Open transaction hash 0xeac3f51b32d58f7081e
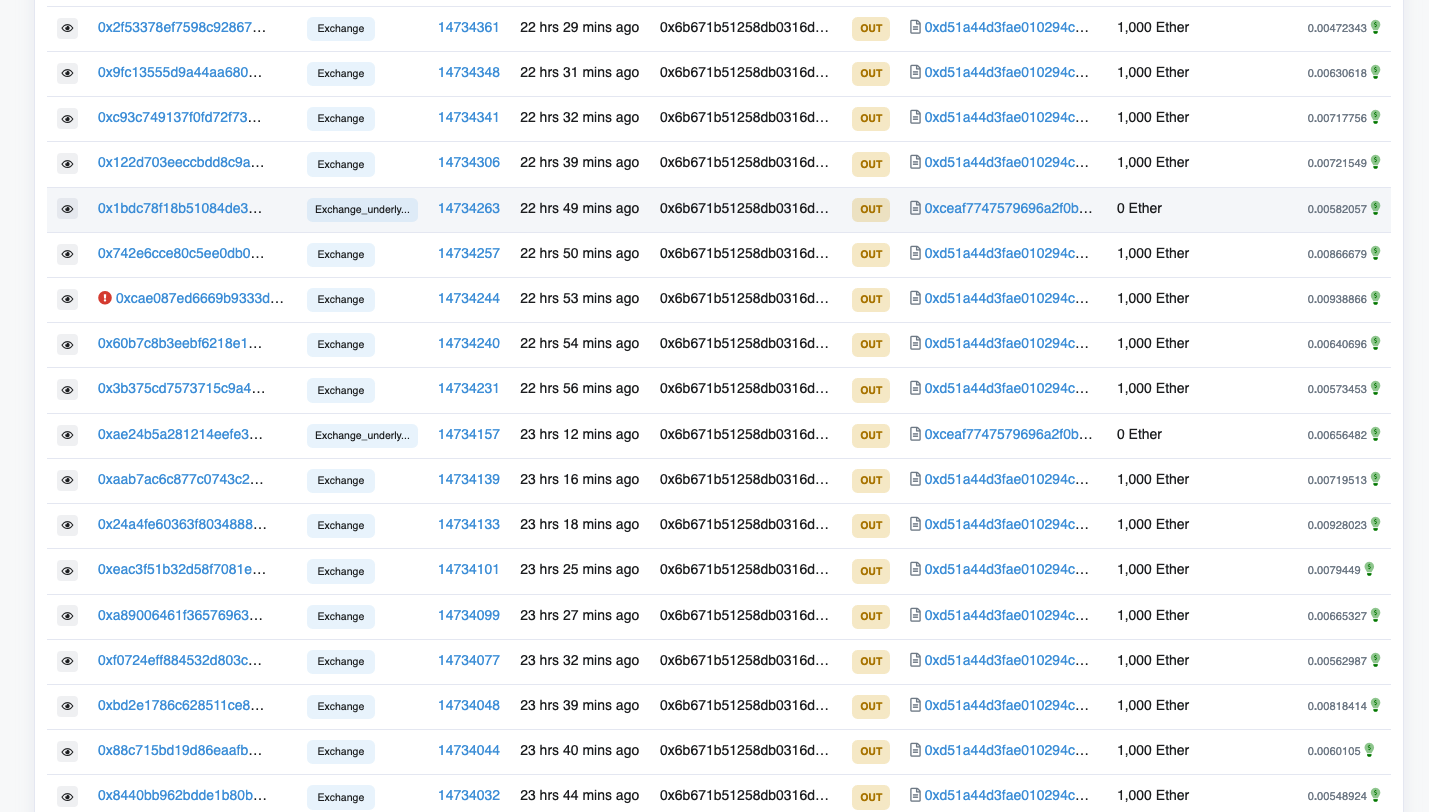The height and width of the screenshot is (812, 1429). pos(181,570)
